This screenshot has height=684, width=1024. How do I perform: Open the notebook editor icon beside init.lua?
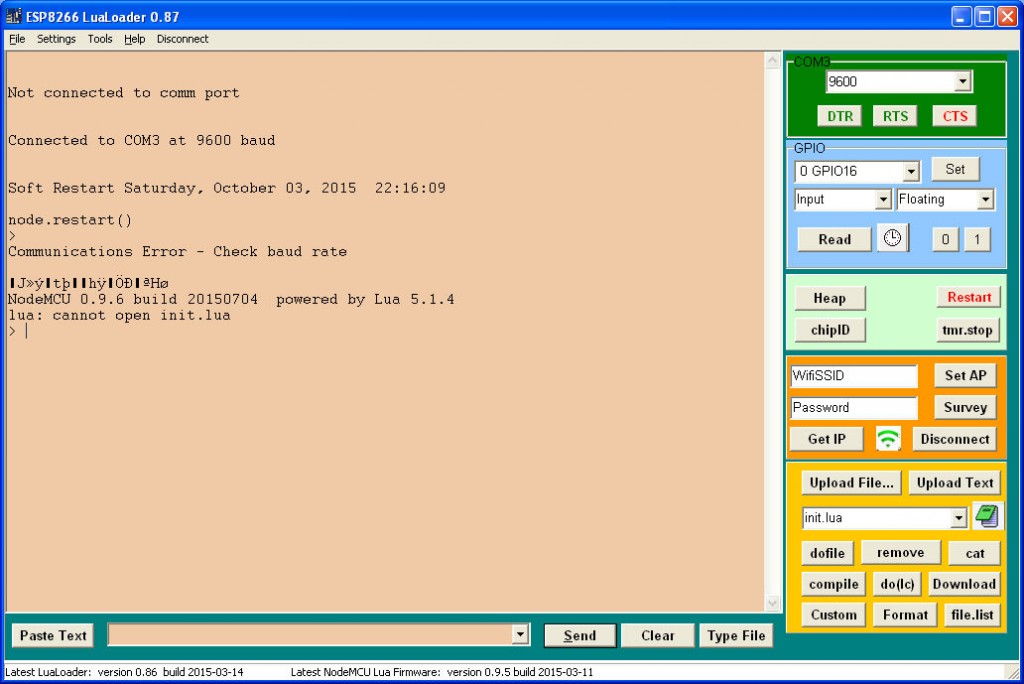(x=986, y=516)
